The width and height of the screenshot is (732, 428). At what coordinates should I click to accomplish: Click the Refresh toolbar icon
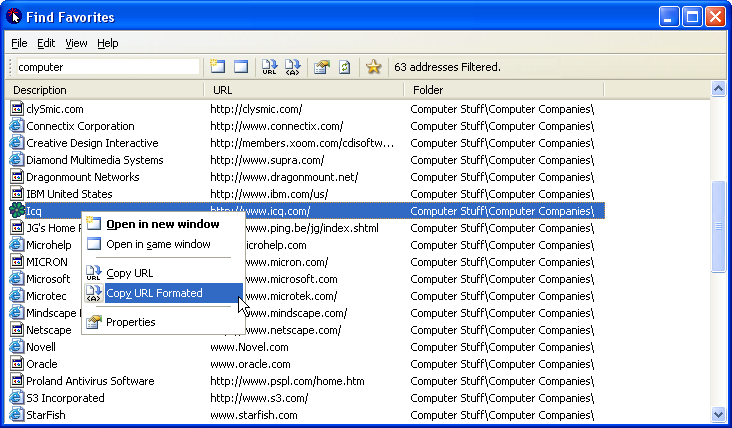click(345, 67)
